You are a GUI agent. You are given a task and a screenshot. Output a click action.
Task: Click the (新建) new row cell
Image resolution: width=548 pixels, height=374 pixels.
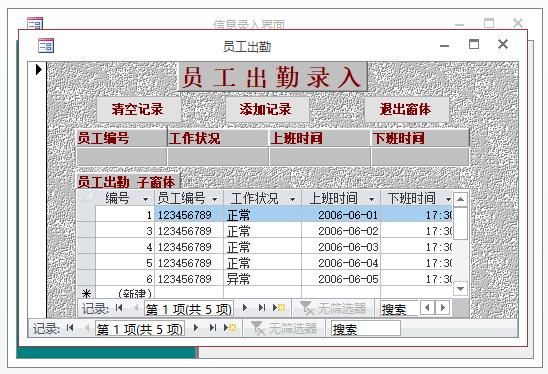(x=124, y=293)
